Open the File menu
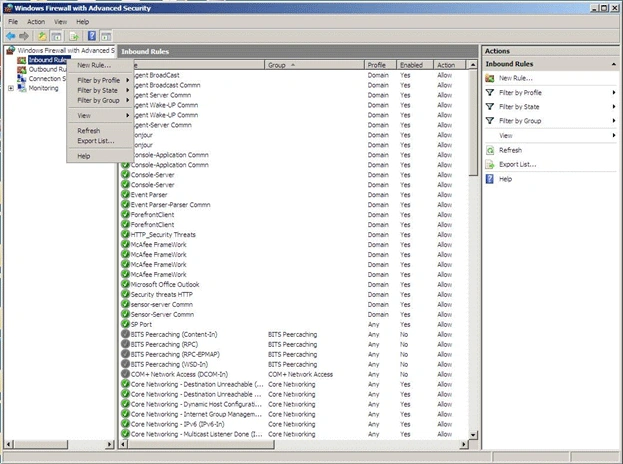 pos(13,22)
